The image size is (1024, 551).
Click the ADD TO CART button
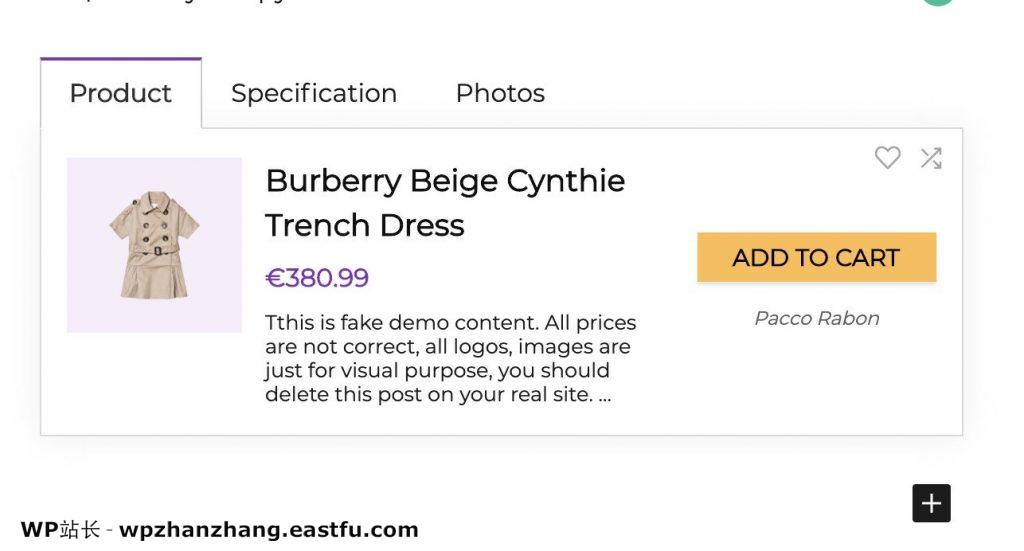click(x=816, y=258)
